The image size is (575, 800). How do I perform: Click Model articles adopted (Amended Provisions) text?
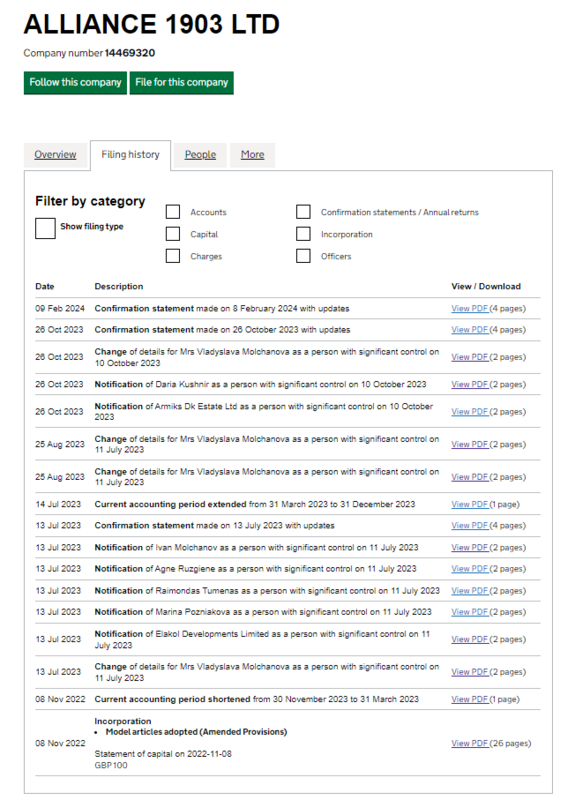(x=196, y=732)
